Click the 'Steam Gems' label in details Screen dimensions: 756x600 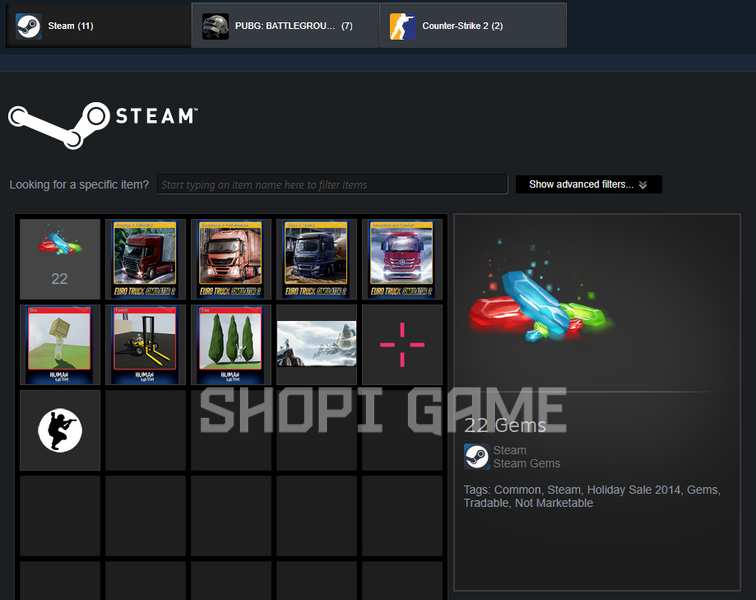[526, 464]
